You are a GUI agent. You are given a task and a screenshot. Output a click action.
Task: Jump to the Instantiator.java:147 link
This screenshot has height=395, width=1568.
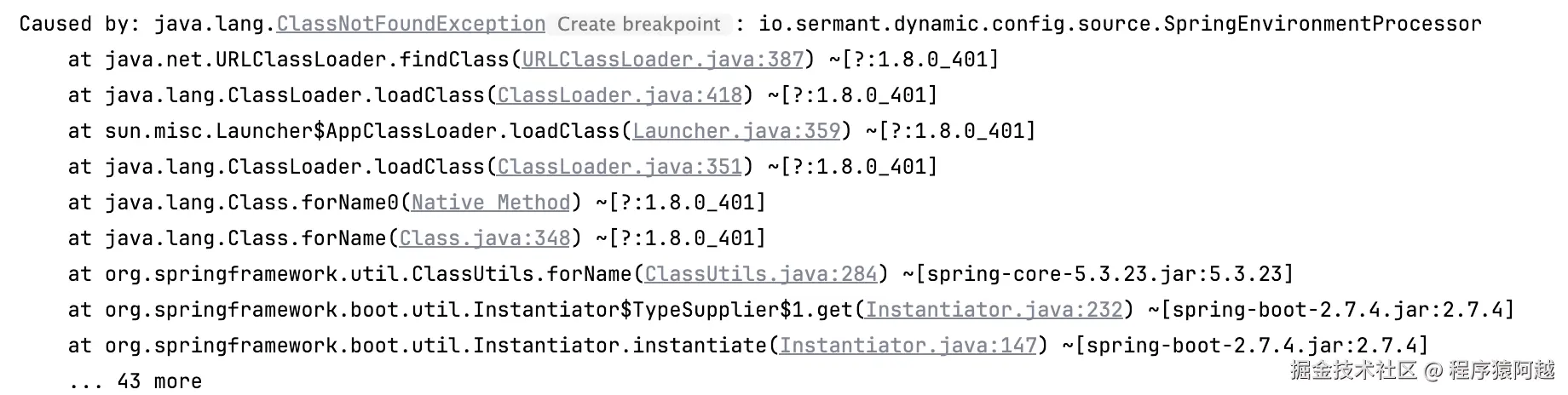[908, 346]
